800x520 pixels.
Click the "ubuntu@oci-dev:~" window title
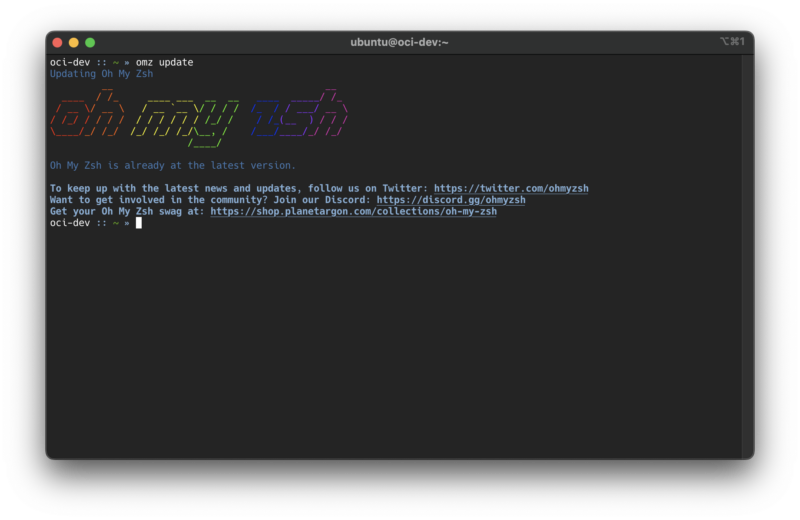399,42
